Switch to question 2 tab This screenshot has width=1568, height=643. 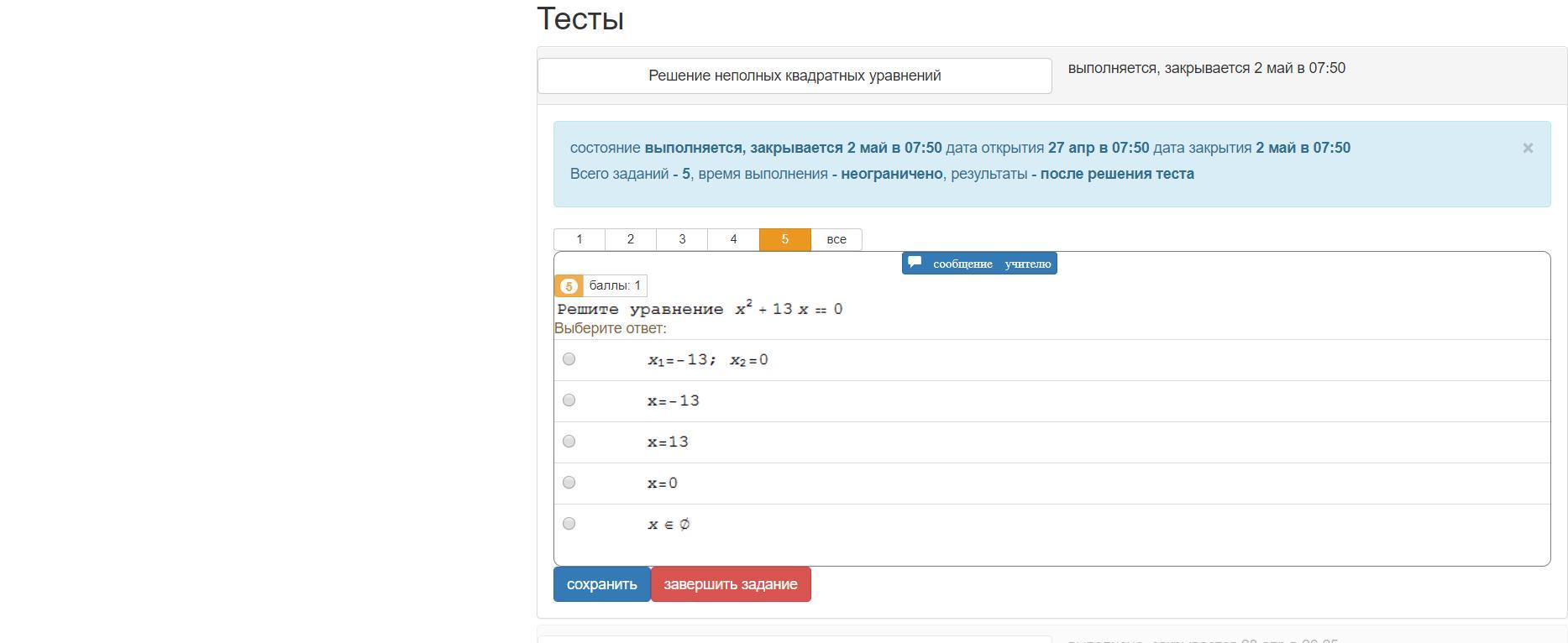coord(631,239)
